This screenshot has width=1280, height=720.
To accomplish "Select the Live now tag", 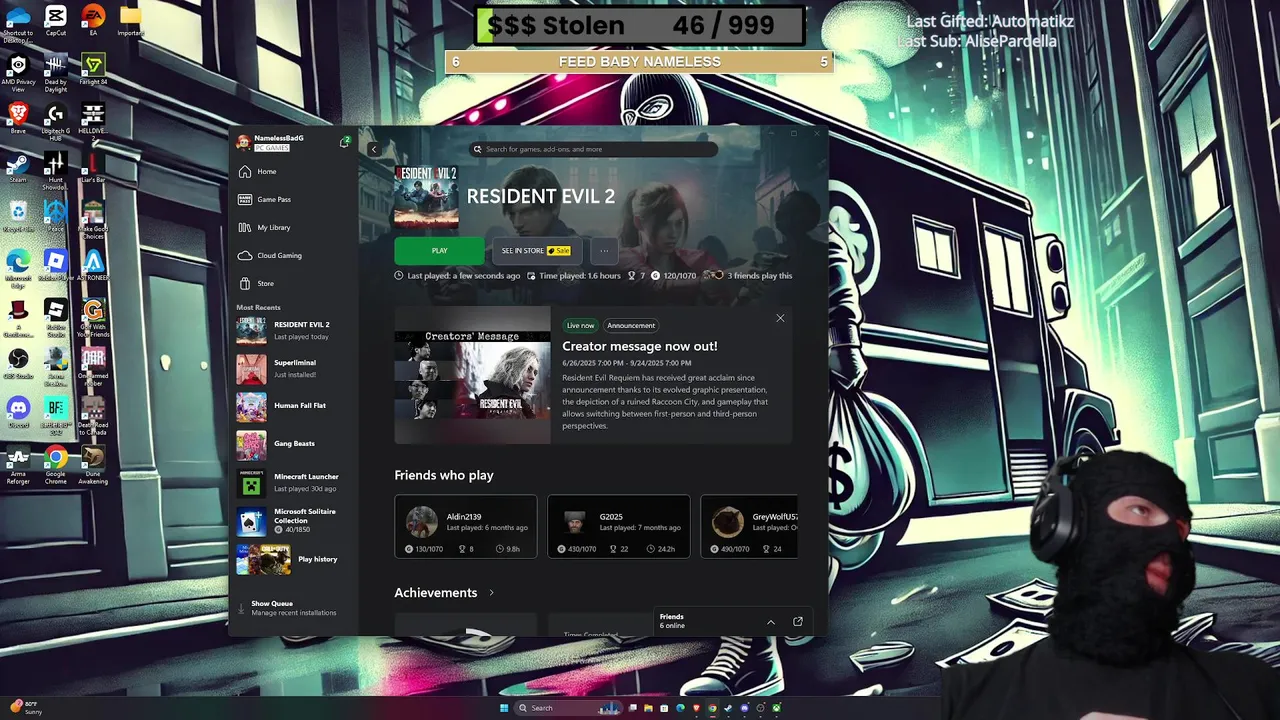I will click(580, 325).
